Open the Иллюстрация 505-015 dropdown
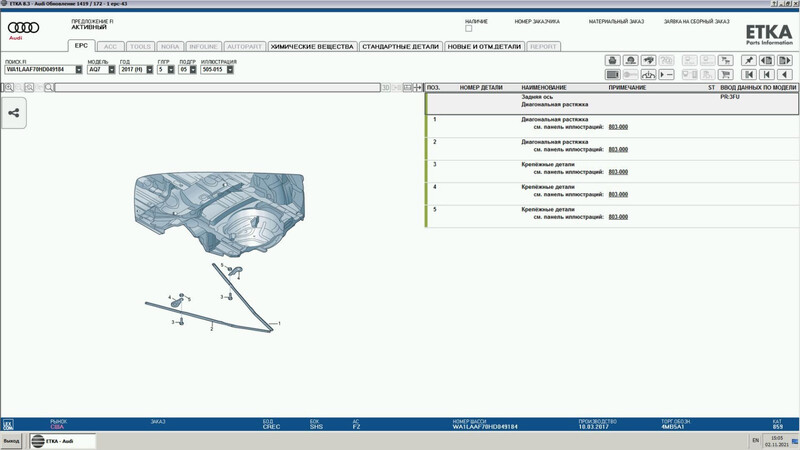Viewport: 800px width, 450px height. (230, 69)
